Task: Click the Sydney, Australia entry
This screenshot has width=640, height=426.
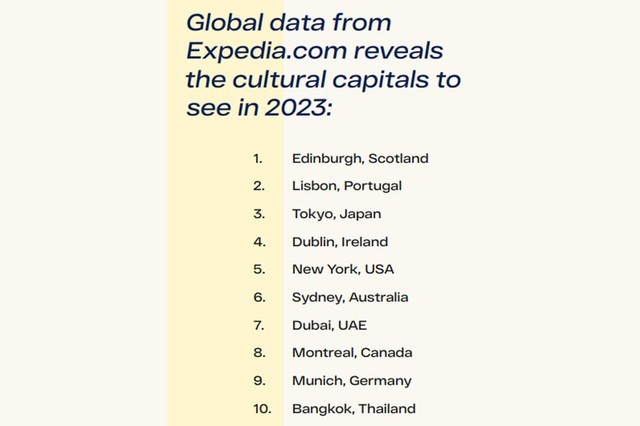Action: [350, 297]
